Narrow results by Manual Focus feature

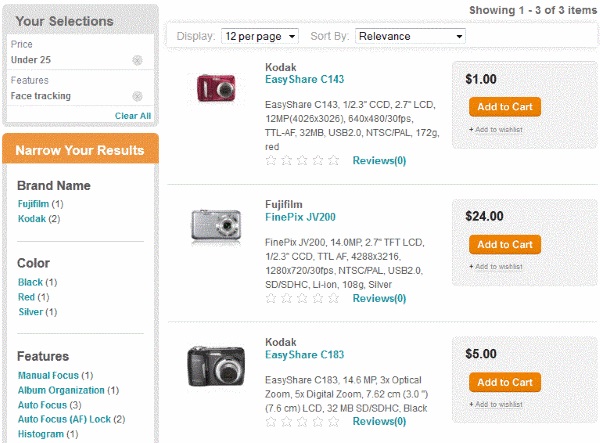click(48, 375)
